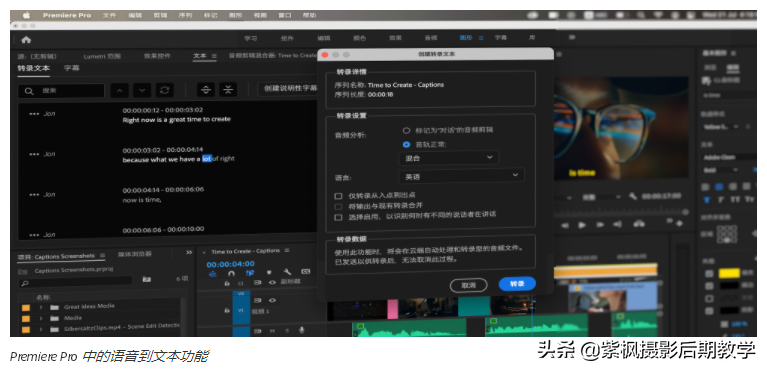Select the 音轨正常 radio option
Screen dimensions: 767x371
[x=406, y=145]
